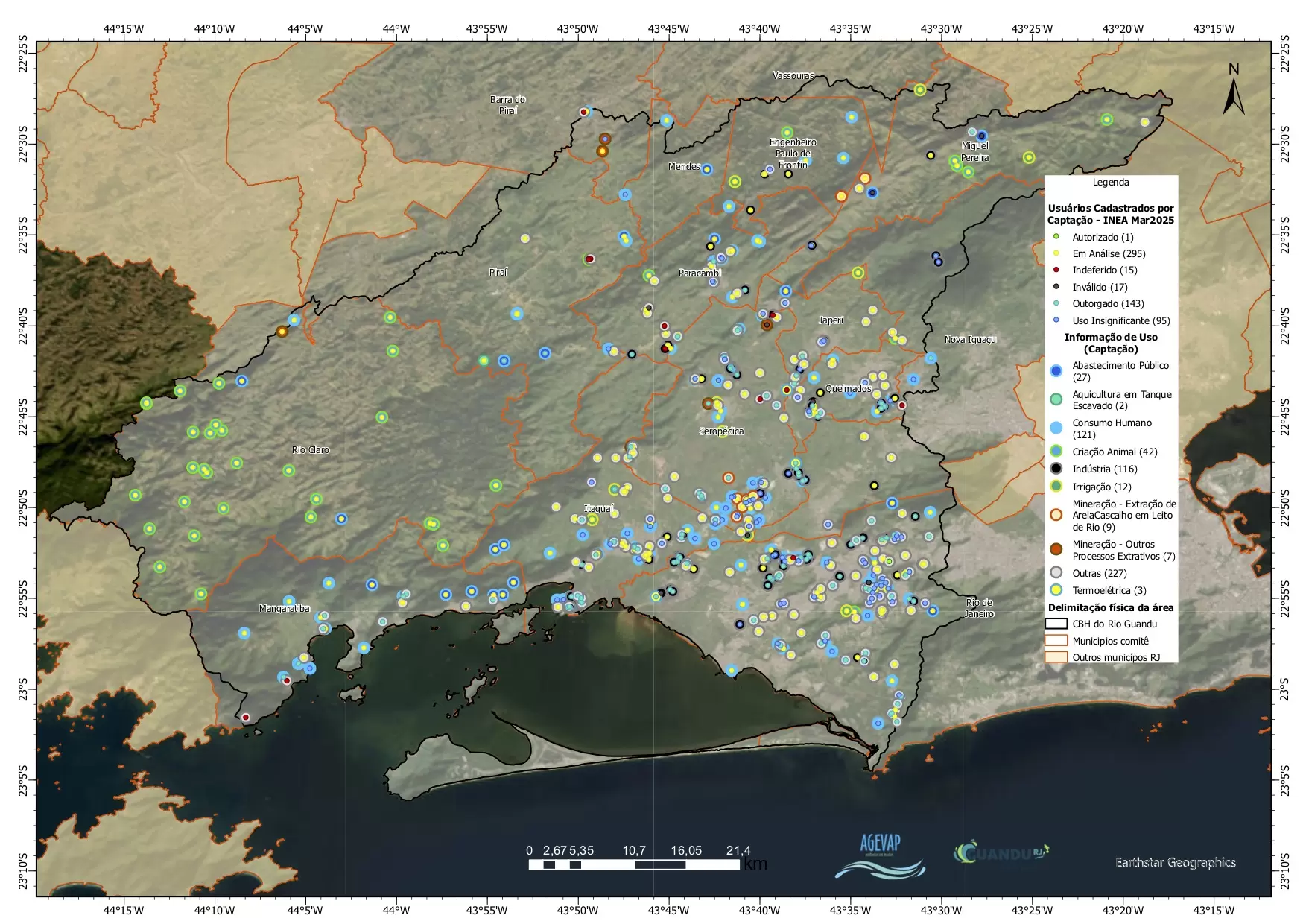Click the AGEVAP logo
This screenshot has width=1306, height=924.
[880, 856]
